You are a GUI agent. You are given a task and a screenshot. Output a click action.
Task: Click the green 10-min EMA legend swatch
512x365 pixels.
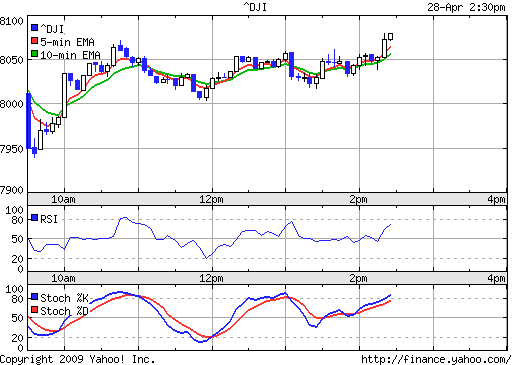pos(34,54)
